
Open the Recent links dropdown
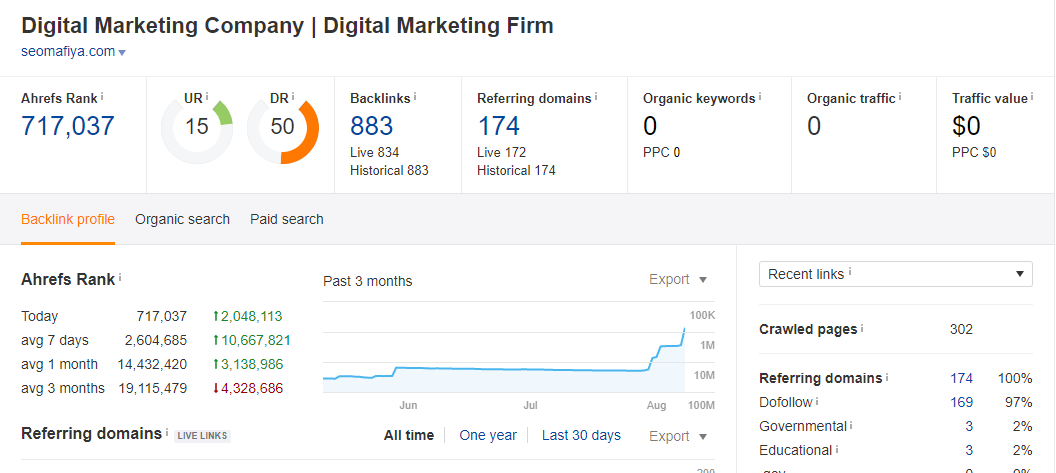coord(895,274)
